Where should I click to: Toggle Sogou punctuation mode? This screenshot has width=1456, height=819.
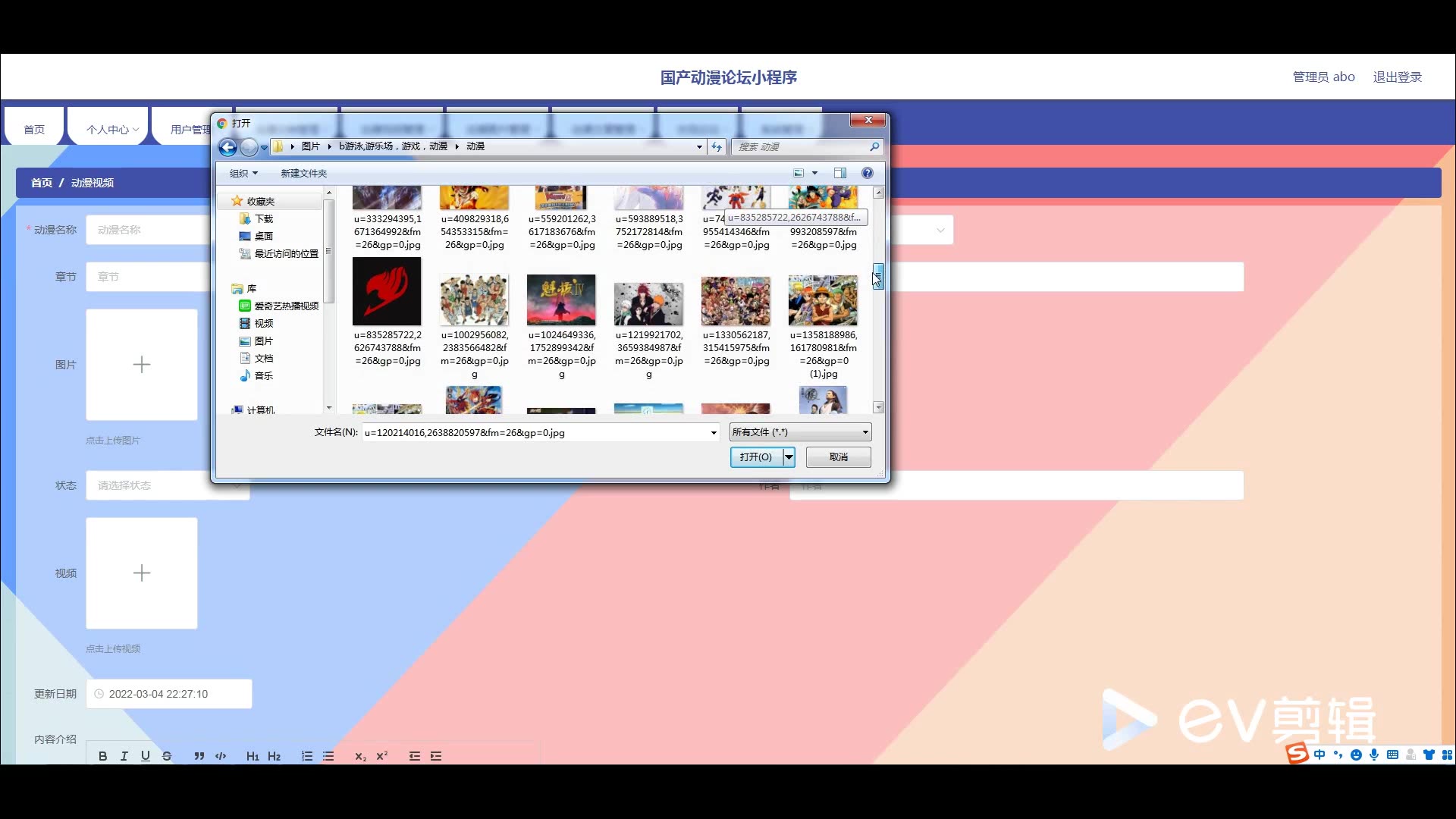click(1338, 755)
